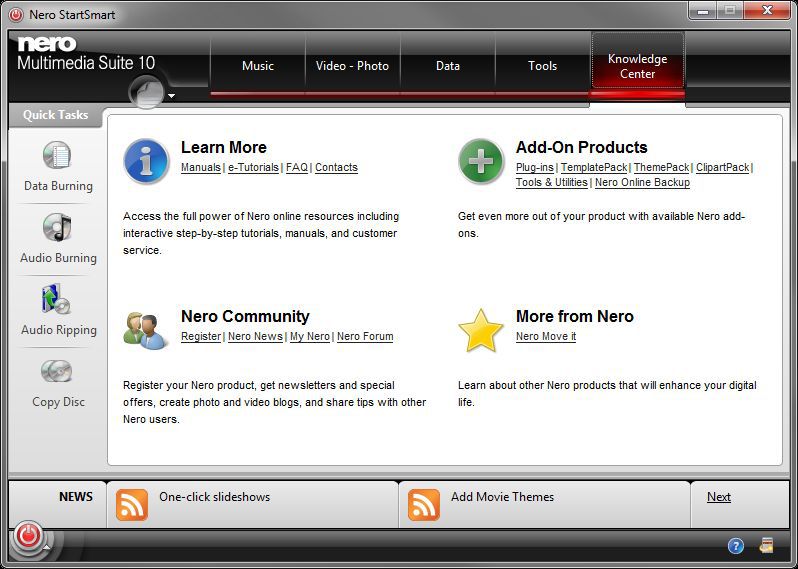Image resolution: width=798 pixels, height=569 pixels.
Task: Click the Nero Community heading
Action: point(245,316)
